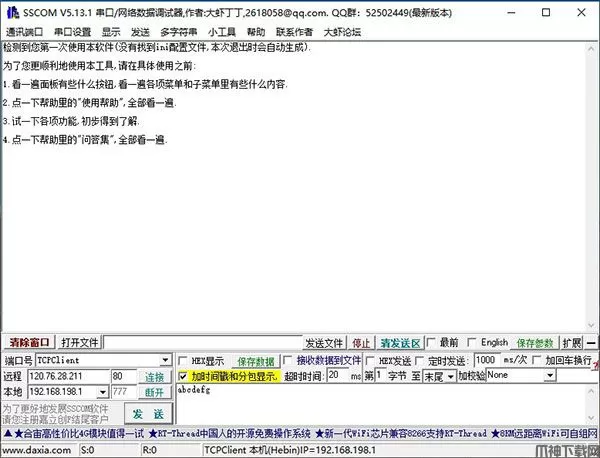This screenshot has height=458, width=600.
Task: Toggle the 加时间戳和分包显示 checkbox
Action: (183, 377)
